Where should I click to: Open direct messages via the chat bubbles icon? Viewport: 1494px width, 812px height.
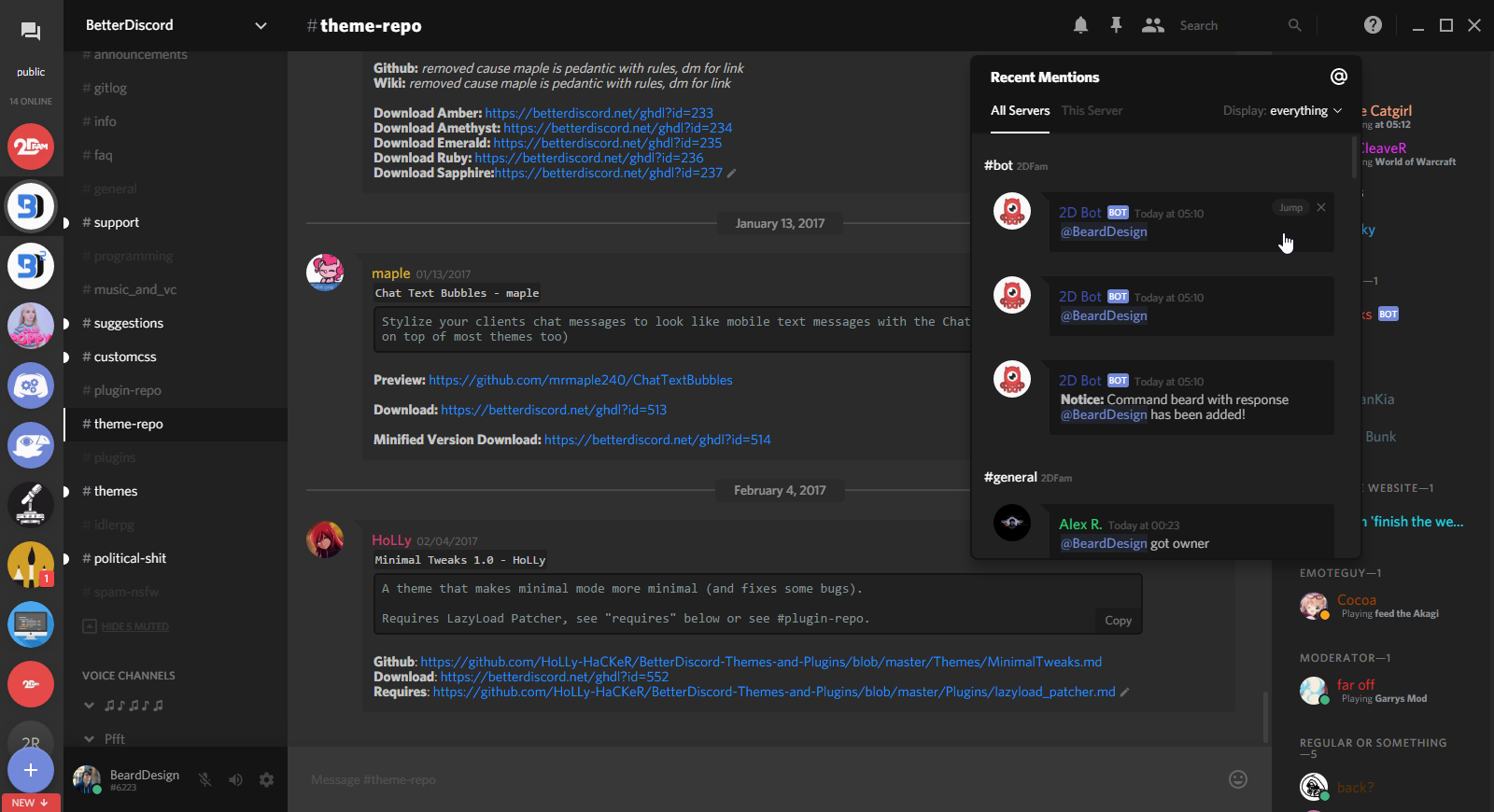click(x=31, y=33)
